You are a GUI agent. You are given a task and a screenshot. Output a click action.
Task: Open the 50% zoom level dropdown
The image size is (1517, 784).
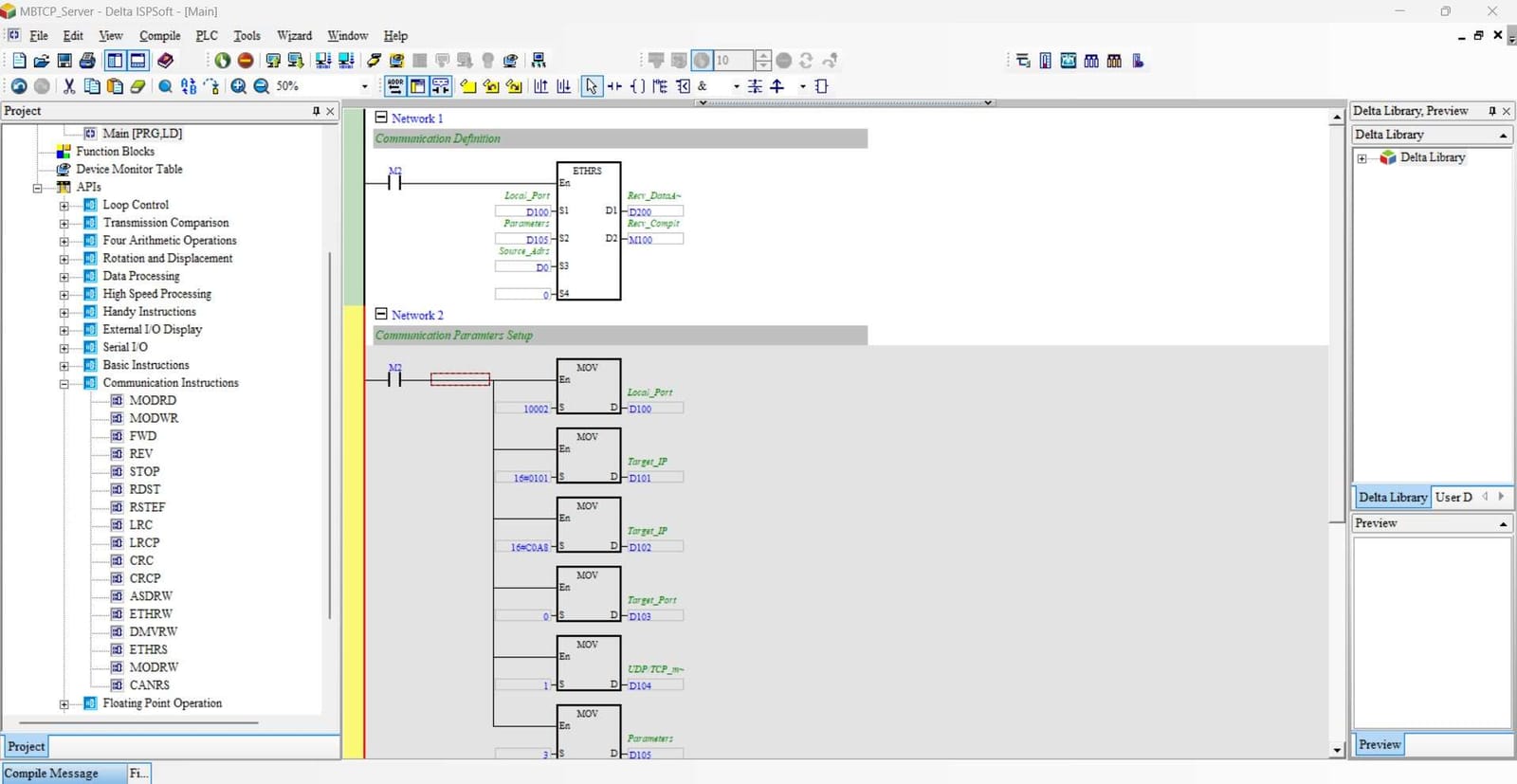(x=365, y=86)
